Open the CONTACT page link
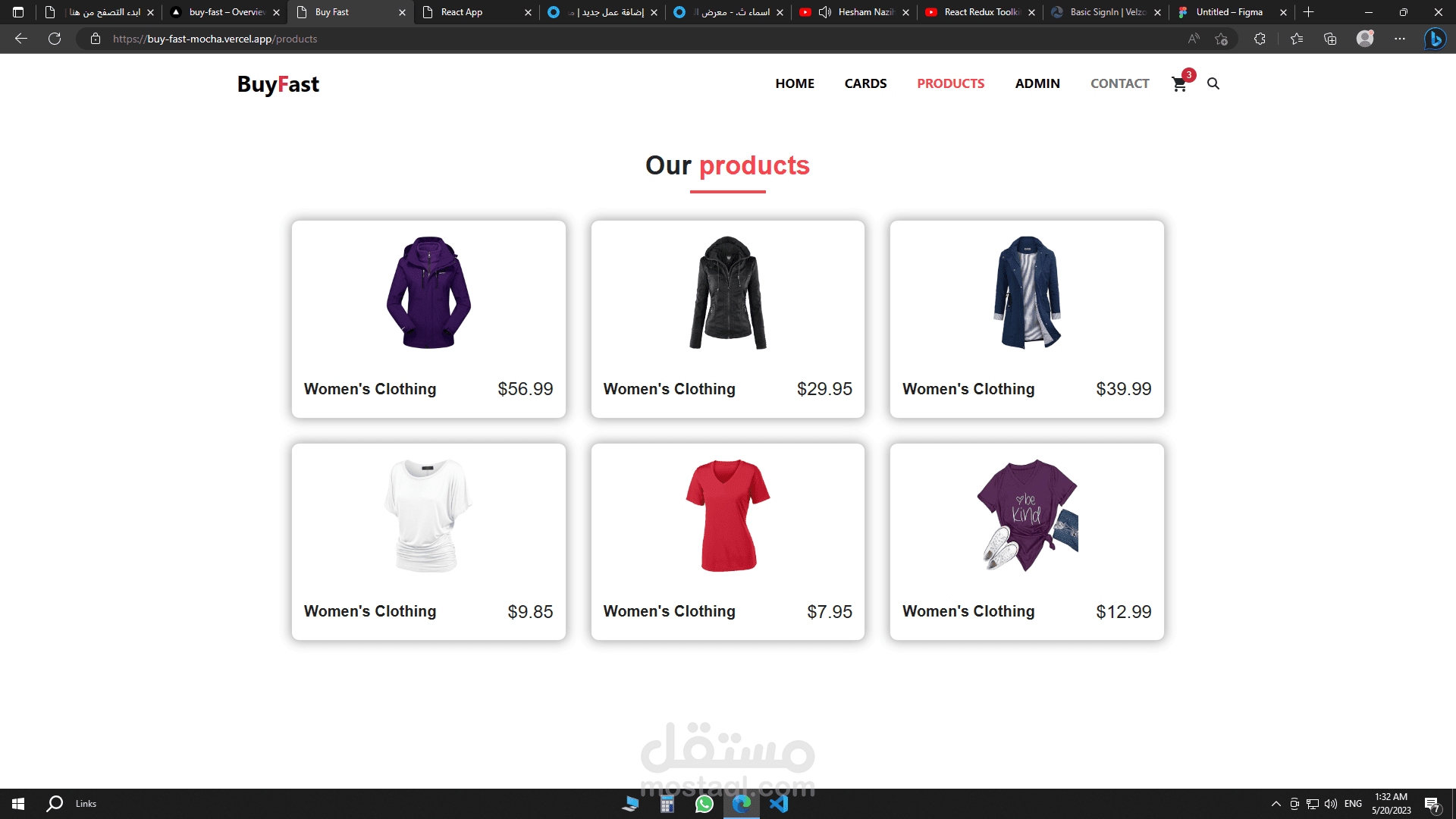1456x819 pixels. click(1119, 83)
